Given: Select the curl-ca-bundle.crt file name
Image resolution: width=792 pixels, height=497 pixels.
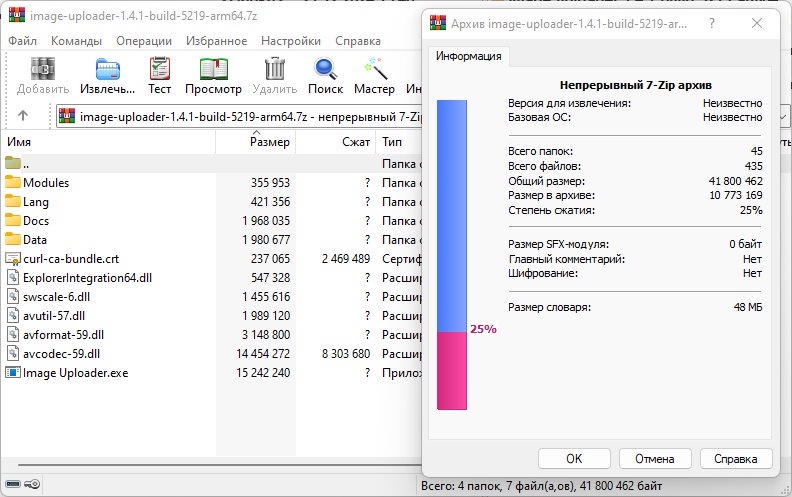Looking at the screenshot, I should [x=71, y=259].
